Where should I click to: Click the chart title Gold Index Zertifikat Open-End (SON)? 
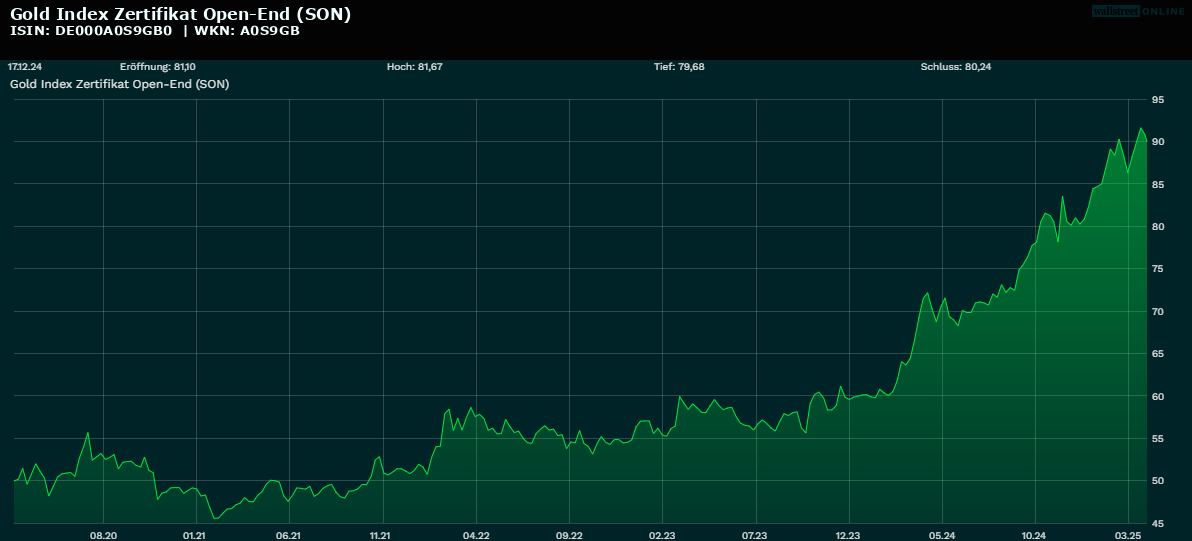[x=180, y=14]
